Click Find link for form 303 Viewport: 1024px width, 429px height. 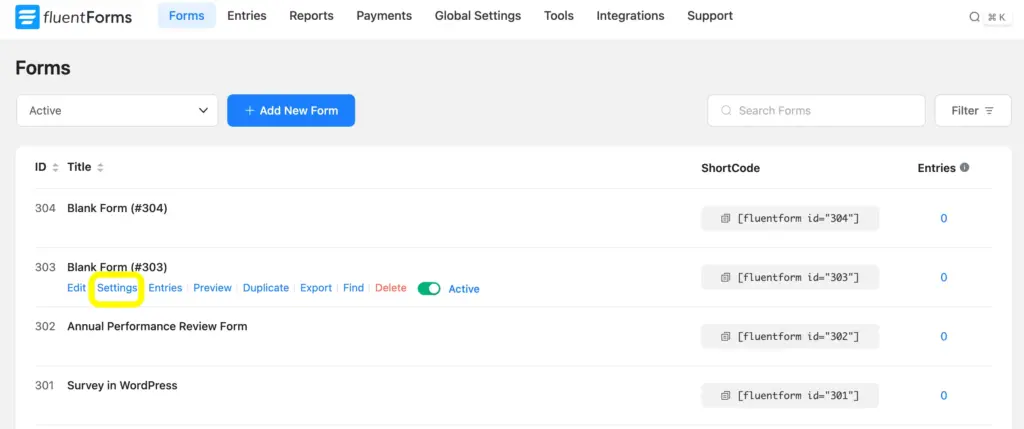tap(353, 288)
